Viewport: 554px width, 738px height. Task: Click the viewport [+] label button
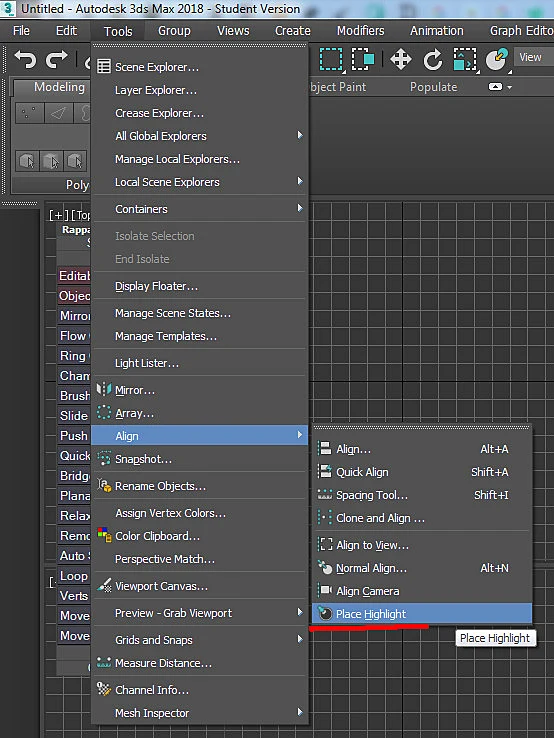coord(58,215)
